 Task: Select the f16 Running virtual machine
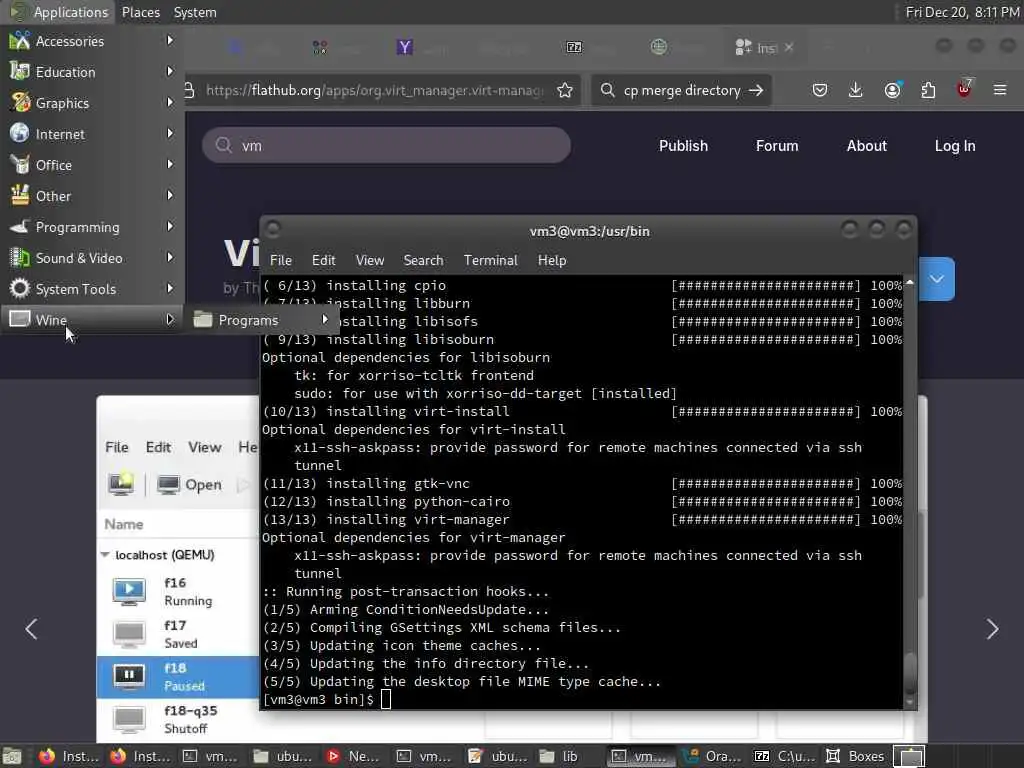(x=178, y=591)
